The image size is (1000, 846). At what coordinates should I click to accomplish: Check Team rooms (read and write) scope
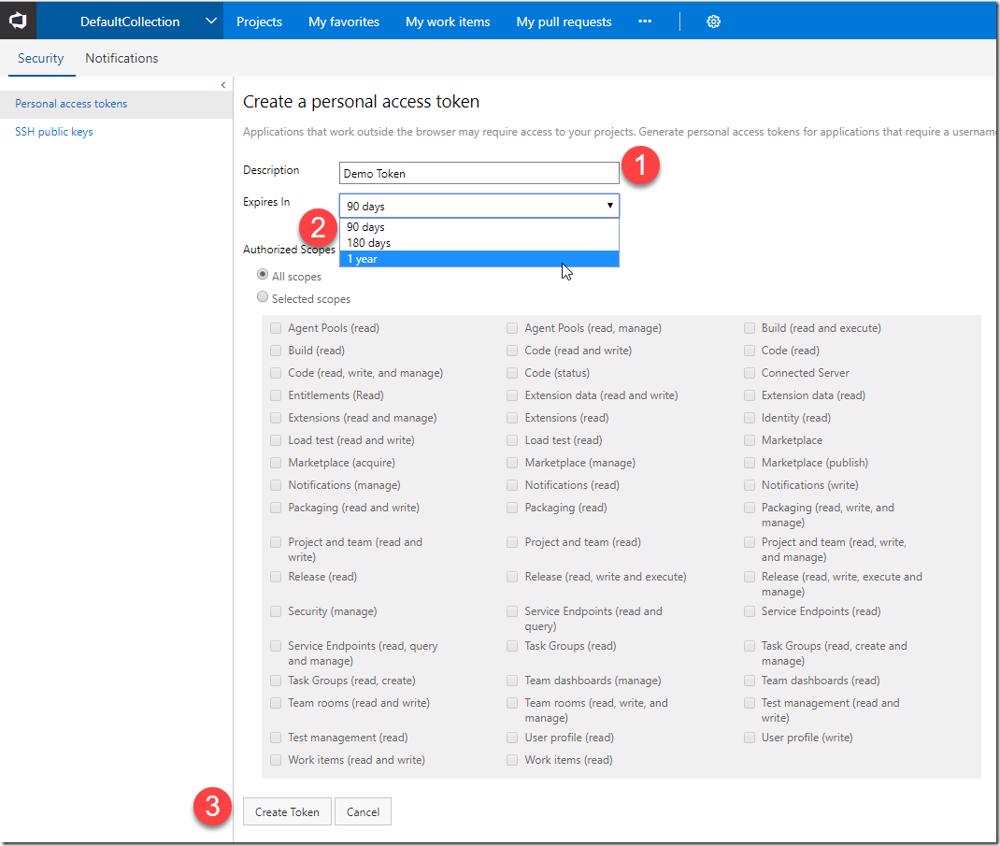click(276, 703)
